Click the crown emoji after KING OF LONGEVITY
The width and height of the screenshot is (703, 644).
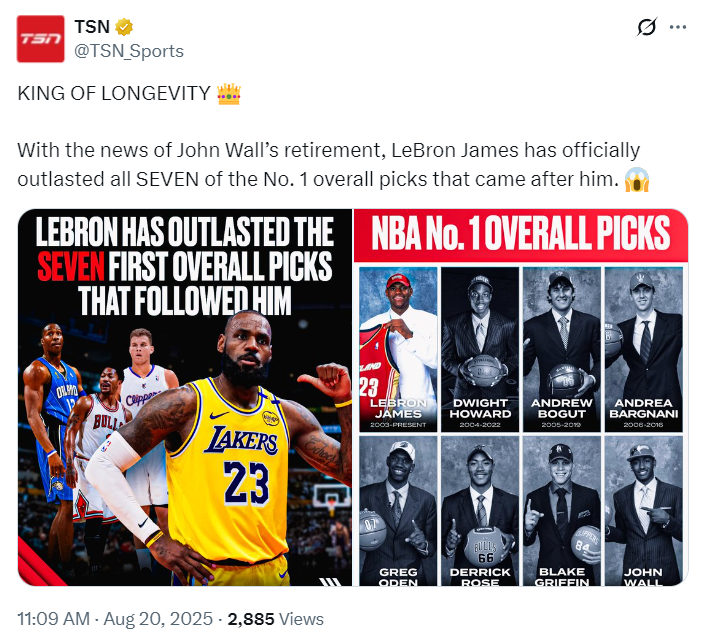229,94
